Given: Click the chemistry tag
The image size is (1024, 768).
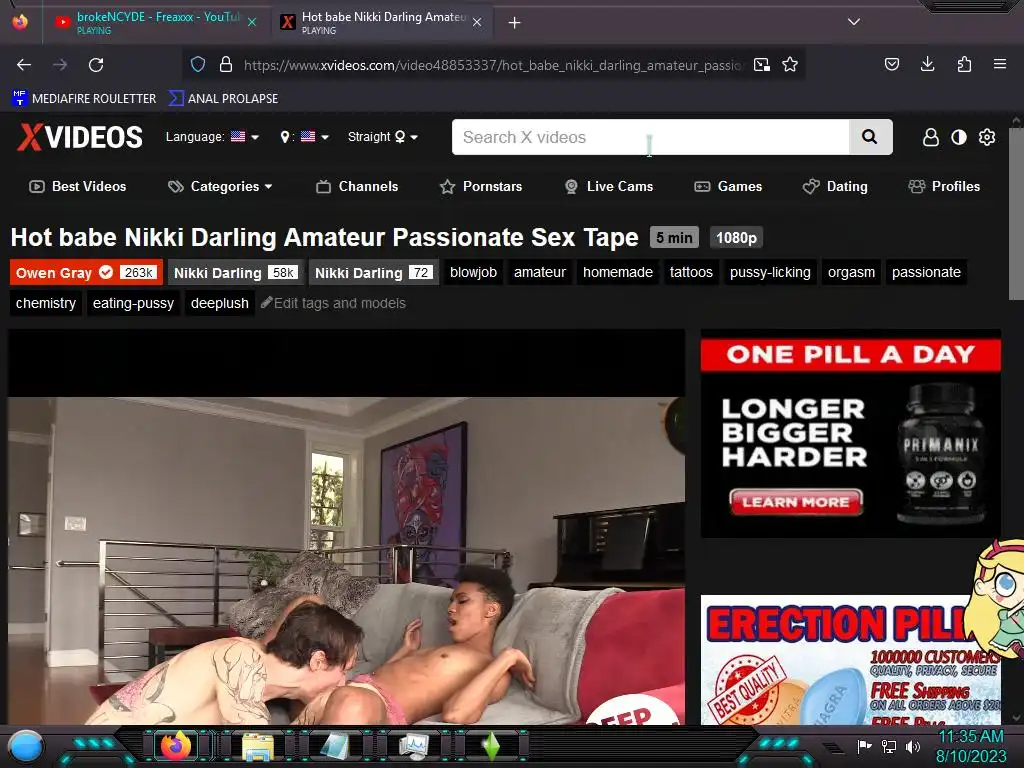Looking at the screenshot, I should 46,303.
